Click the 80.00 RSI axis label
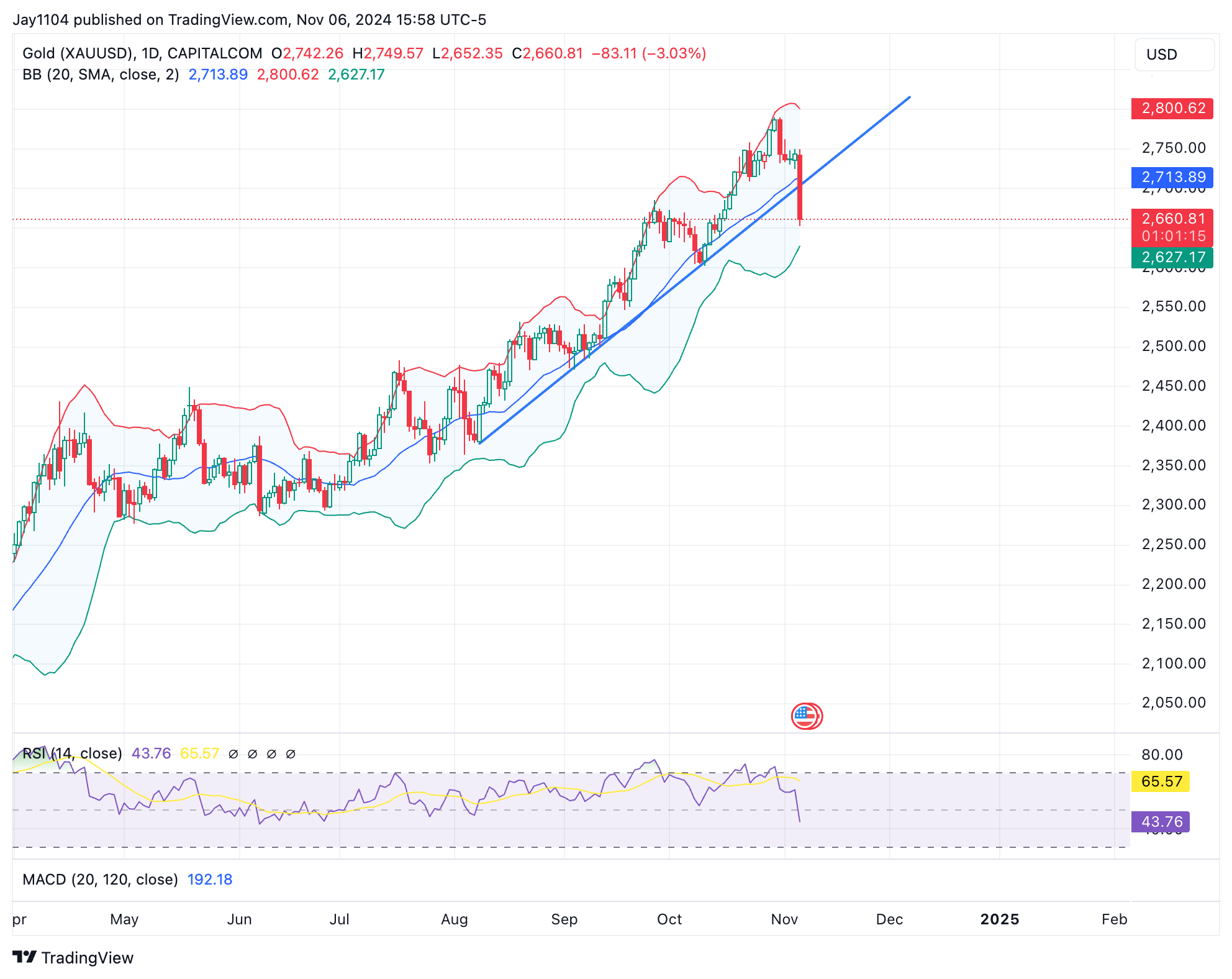 point(1162,755)
